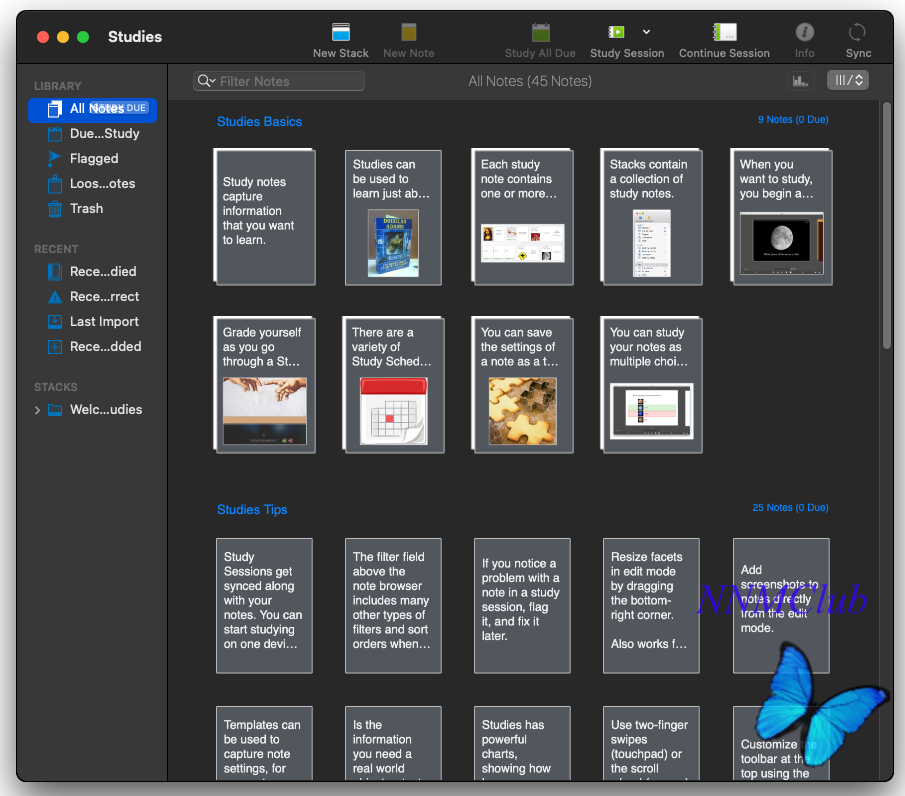Click the Study All Due icon

[540, 33]
